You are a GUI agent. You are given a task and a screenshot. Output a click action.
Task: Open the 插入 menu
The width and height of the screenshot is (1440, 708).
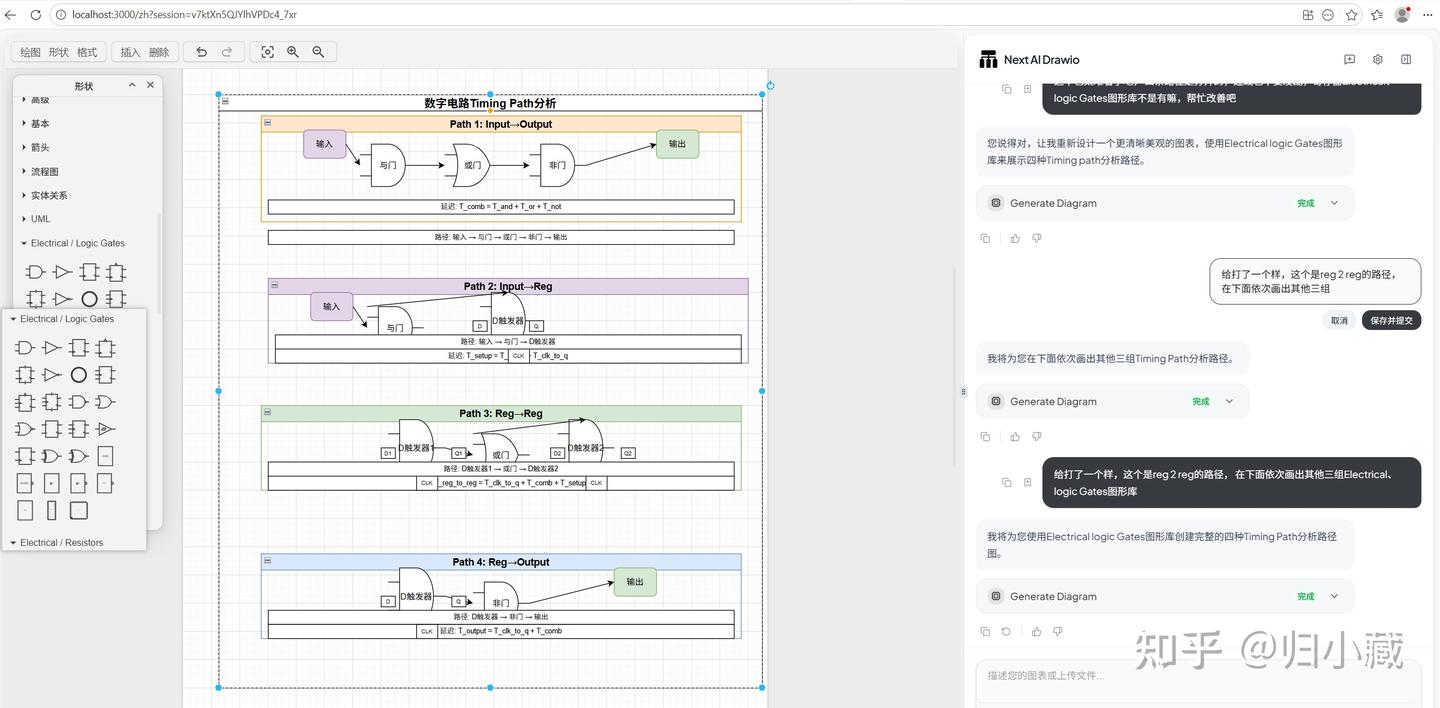(x=130, y=52)
